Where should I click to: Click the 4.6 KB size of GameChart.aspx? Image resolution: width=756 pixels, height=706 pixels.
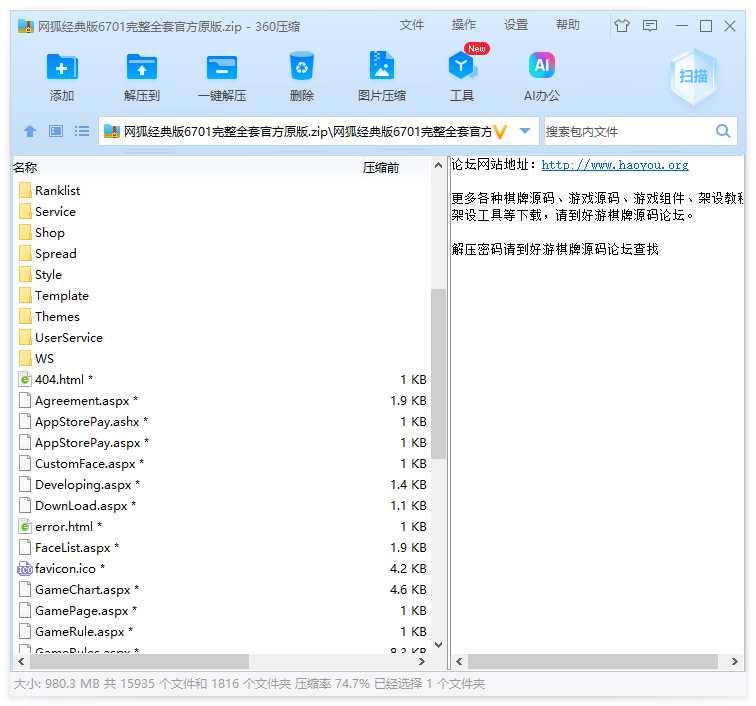408,590
